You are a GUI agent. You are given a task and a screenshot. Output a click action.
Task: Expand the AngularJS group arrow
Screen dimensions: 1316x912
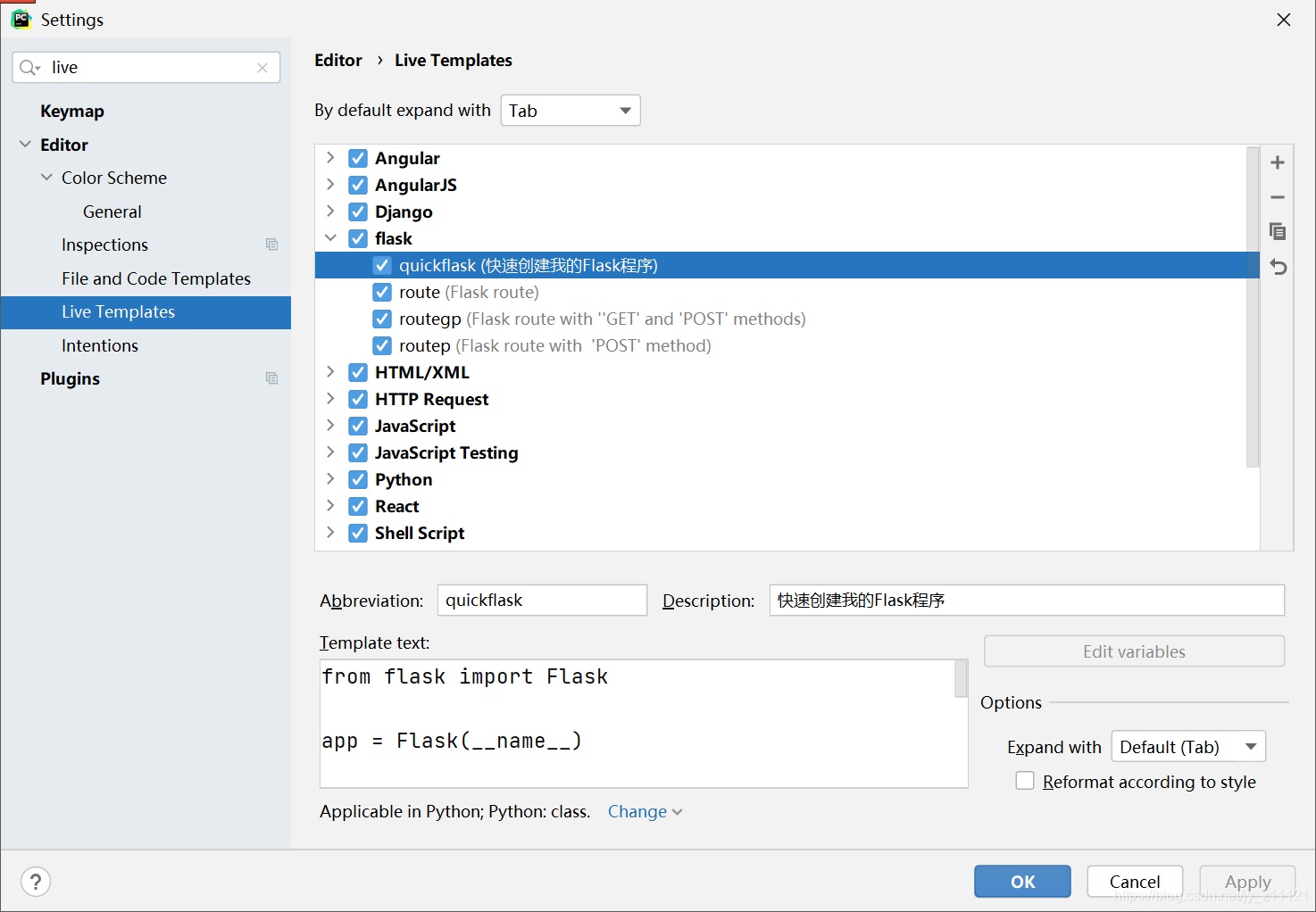click(x=330, y=185)
